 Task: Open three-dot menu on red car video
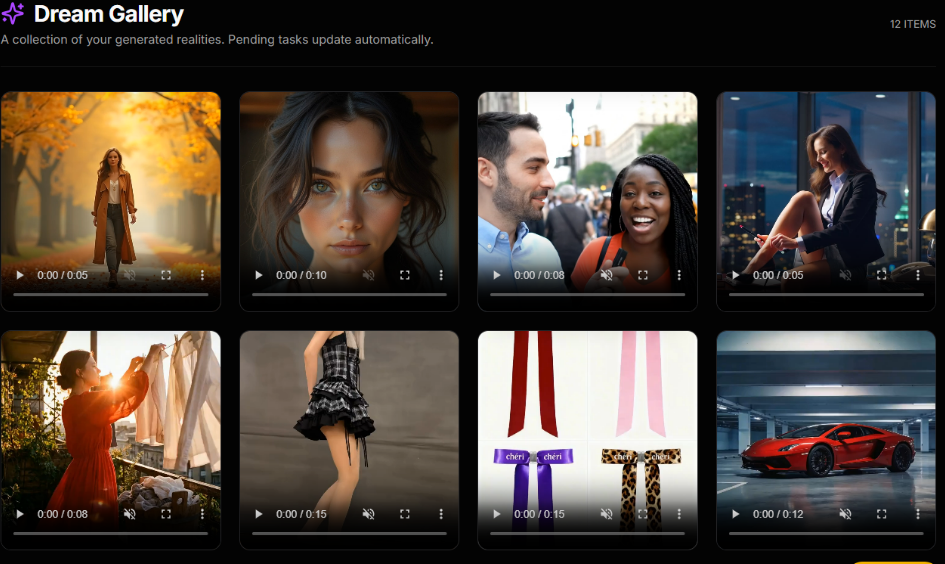918,514
